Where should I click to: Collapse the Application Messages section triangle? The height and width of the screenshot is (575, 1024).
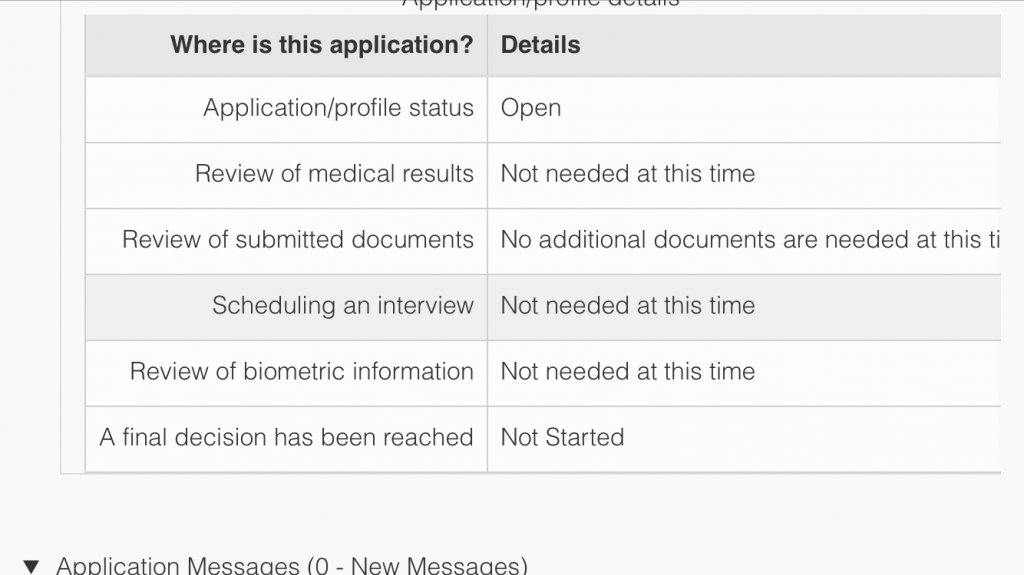(x=31, y=566)
